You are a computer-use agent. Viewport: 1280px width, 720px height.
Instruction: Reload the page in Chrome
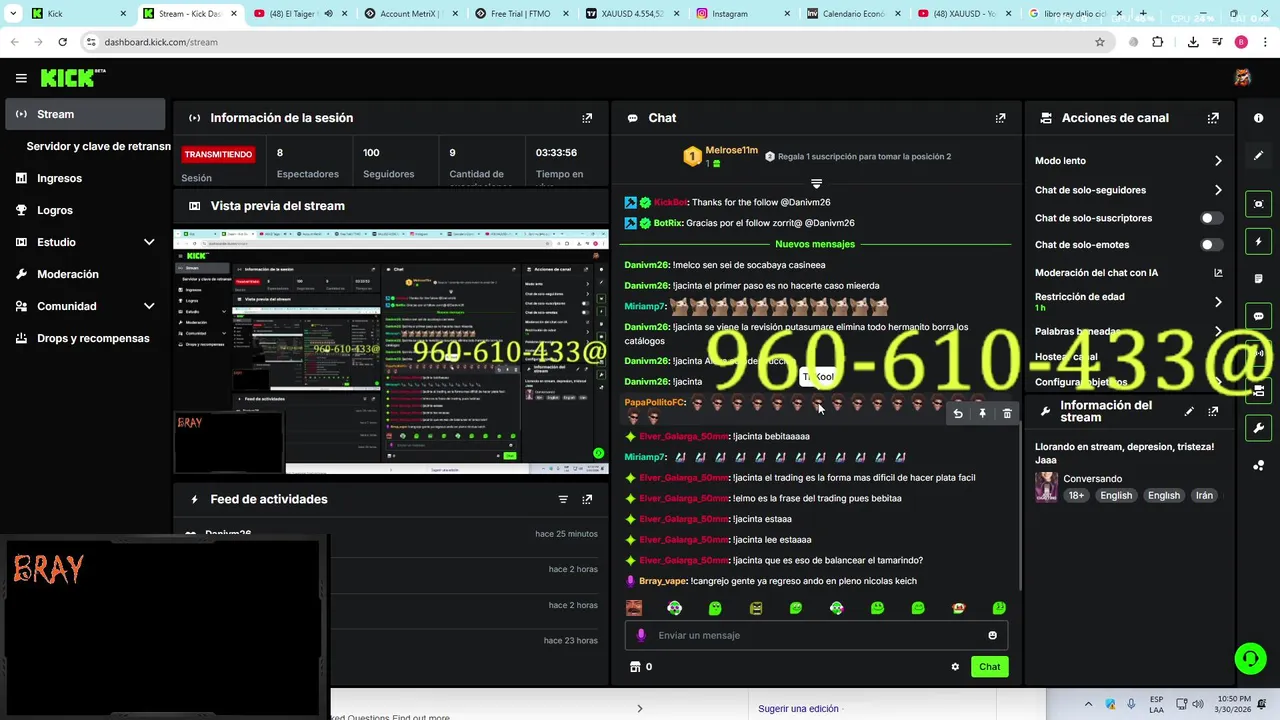click(62, 42)
